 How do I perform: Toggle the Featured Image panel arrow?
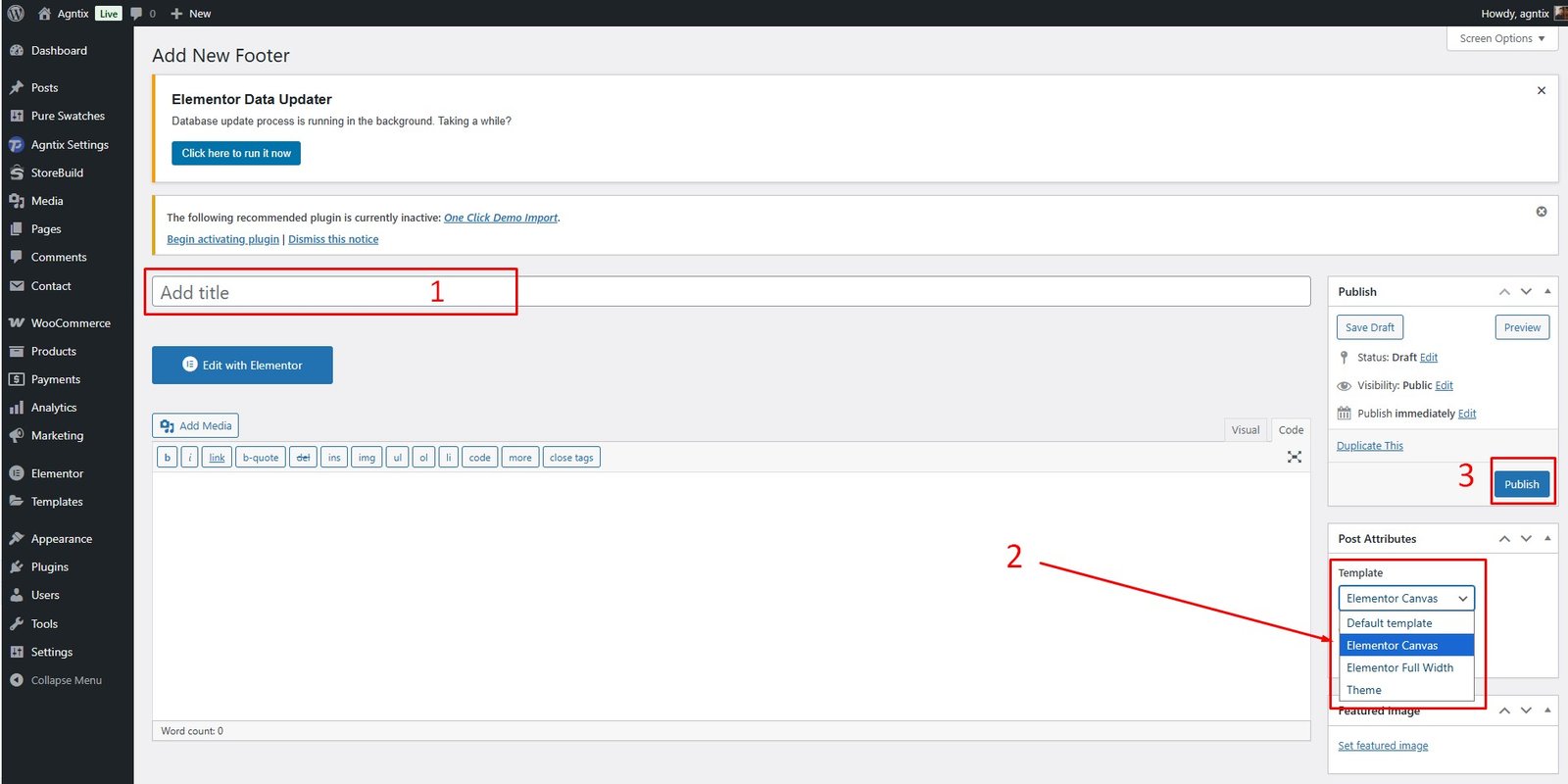click(1547, 710)
